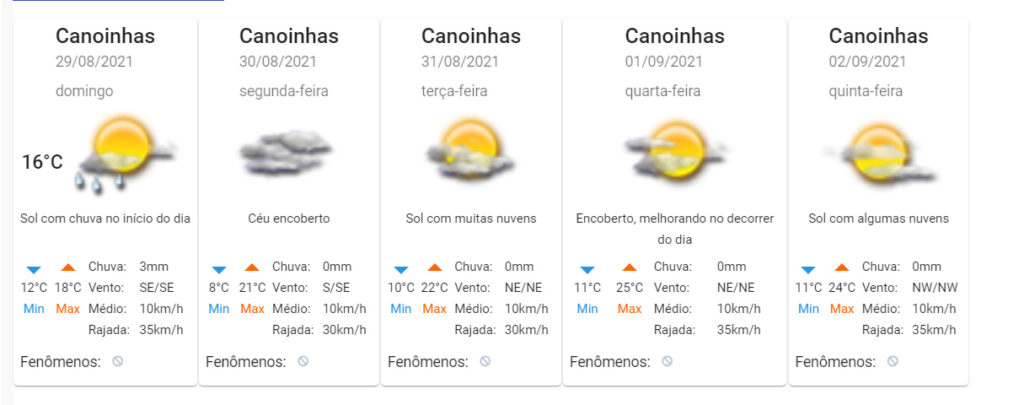This screenshot has height=405, width=1024.
Task: Click the Fenômenos none icon on 01/09/2021 card
Action: [667, 361]
